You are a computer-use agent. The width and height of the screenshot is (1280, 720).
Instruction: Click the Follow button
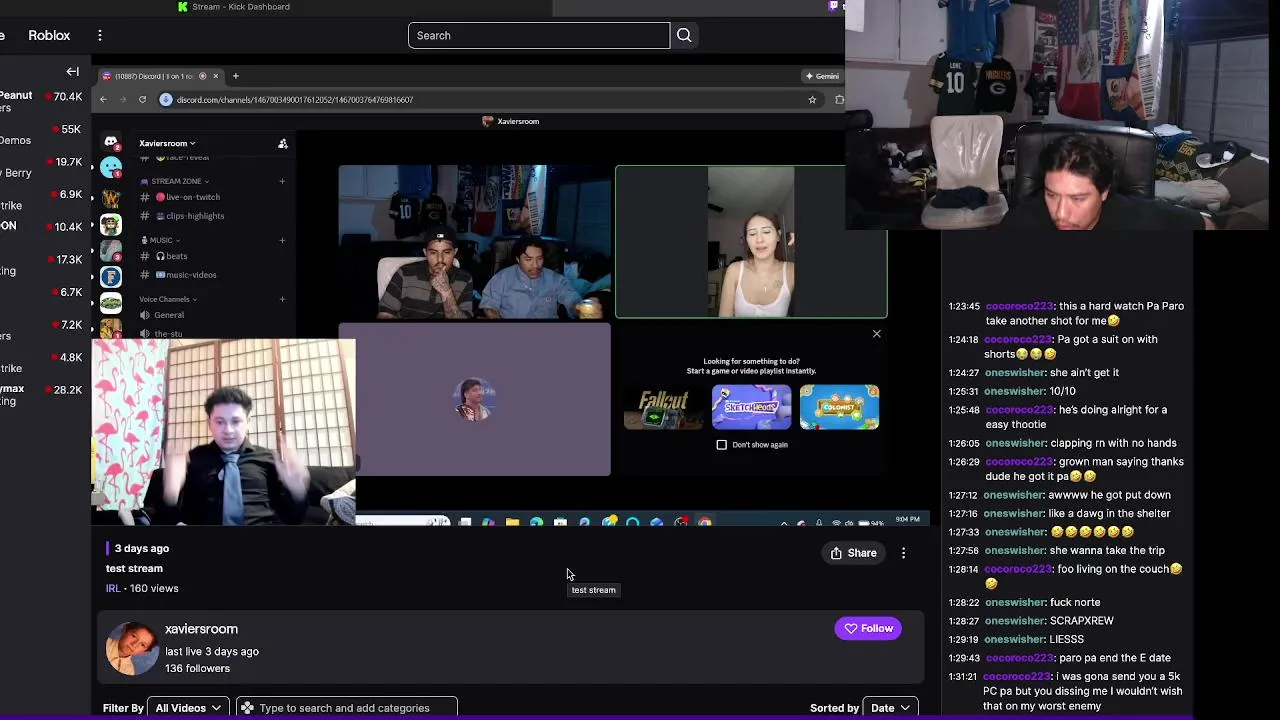click(x=868, y=628)
